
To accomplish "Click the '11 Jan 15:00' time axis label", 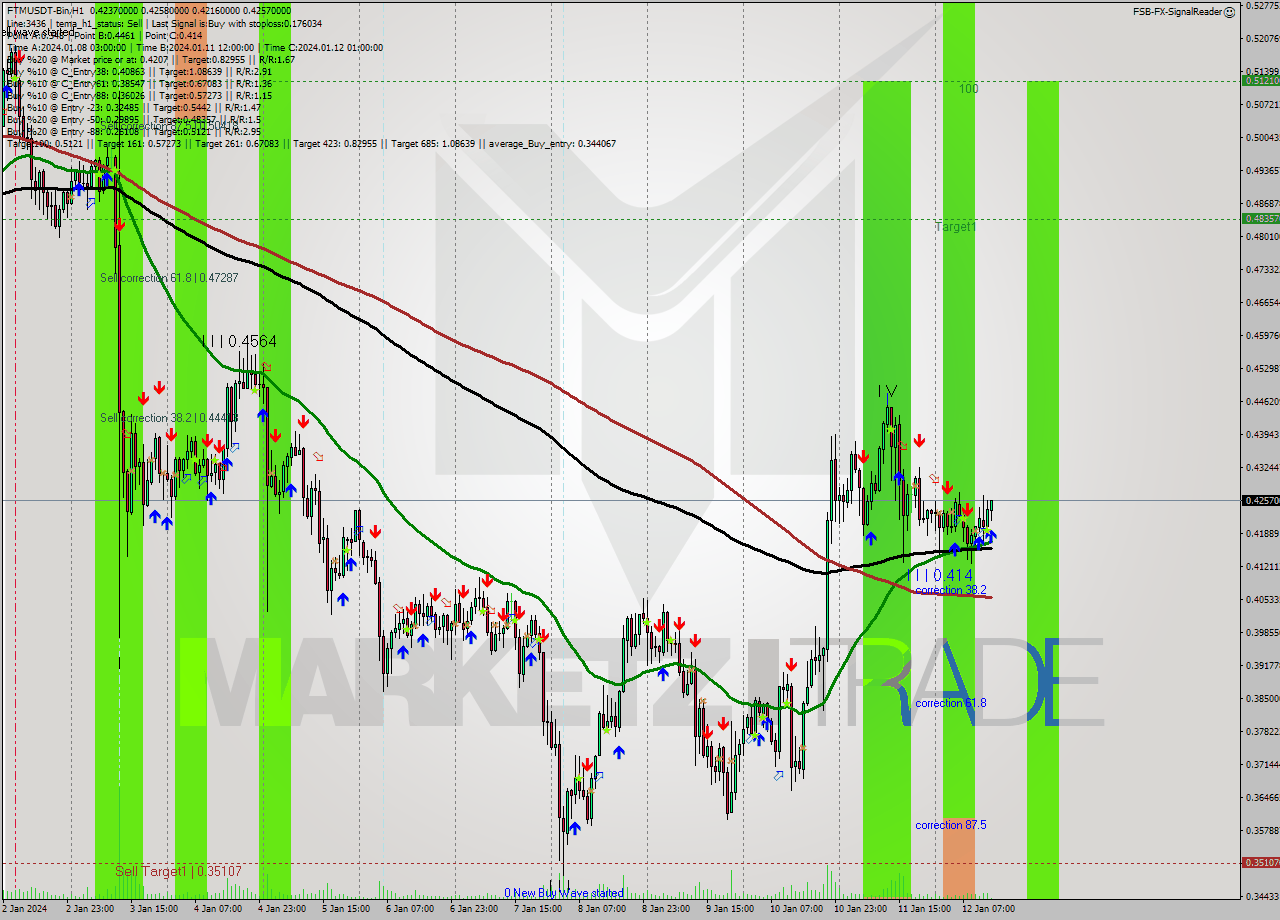I will tap(926, 909).
